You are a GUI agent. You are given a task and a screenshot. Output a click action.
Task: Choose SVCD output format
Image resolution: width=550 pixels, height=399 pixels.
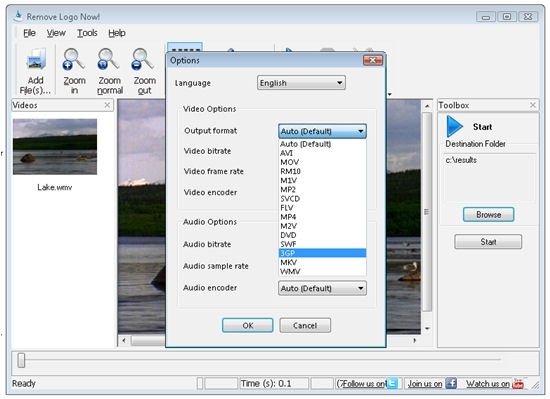point(322,198)
